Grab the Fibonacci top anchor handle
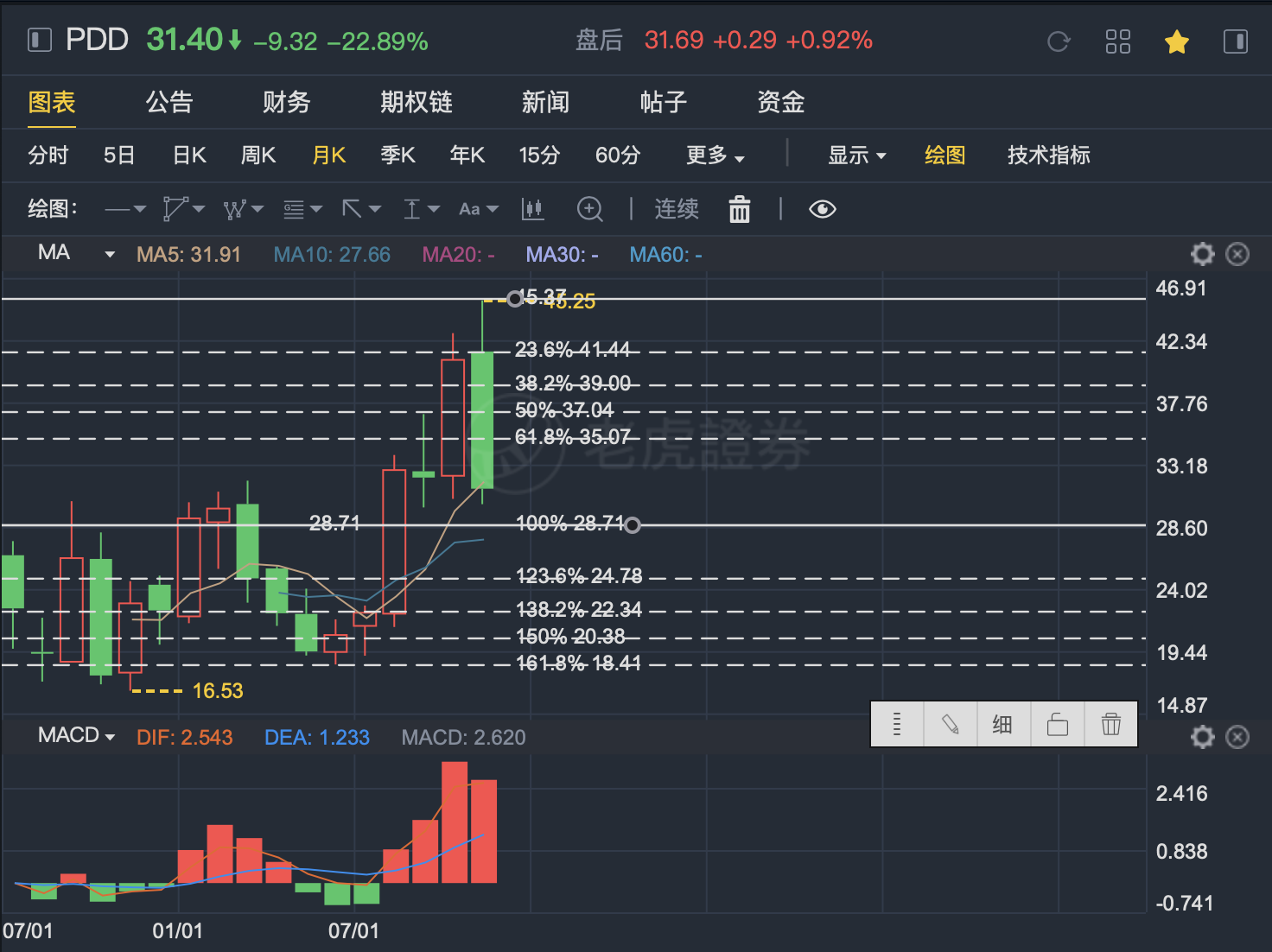The image size is (1272, 952). click(x=515, y=299)
